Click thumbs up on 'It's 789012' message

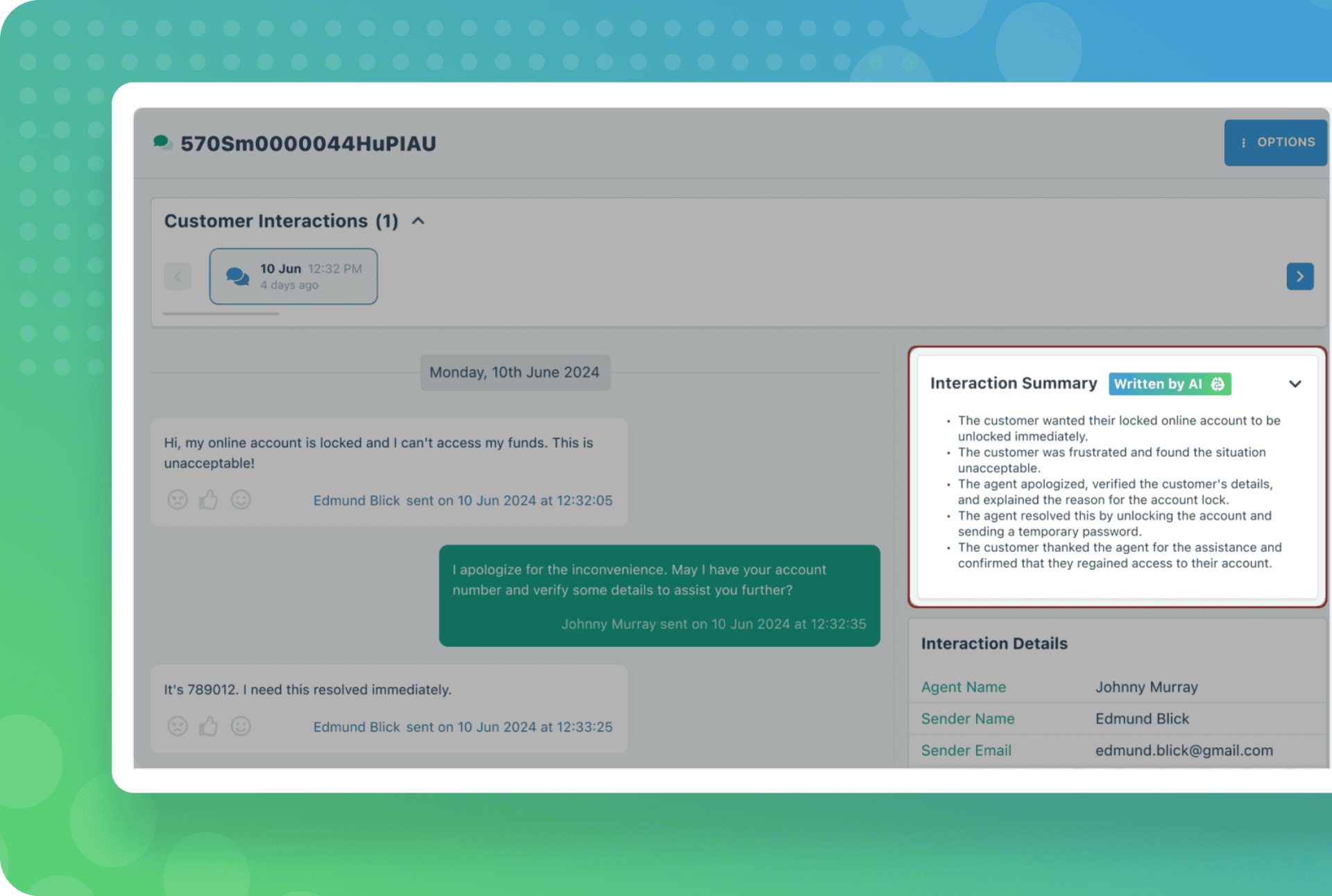point(209,726)
